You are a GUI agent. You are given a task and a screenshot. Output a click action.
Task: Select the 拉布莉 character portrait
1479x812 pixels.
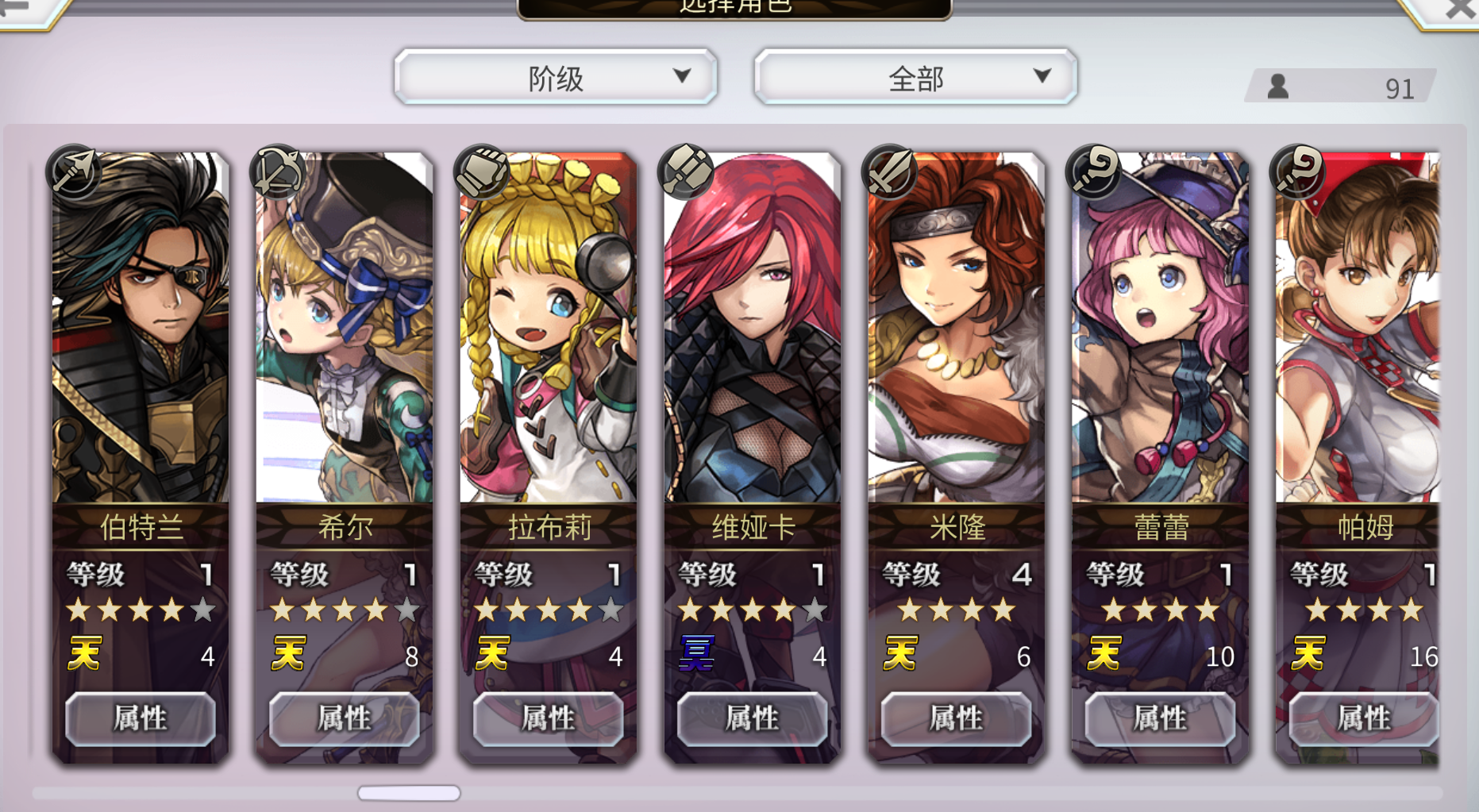[x=549, y=327]
